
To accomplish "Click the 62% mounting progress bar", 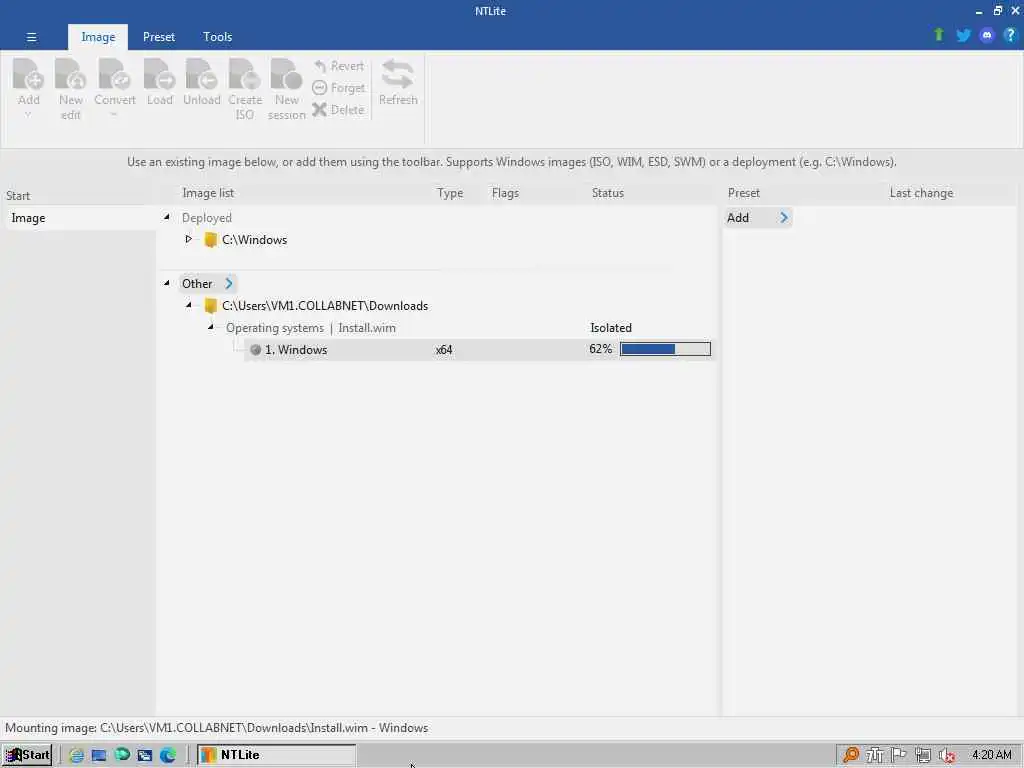I will (665, 349).
